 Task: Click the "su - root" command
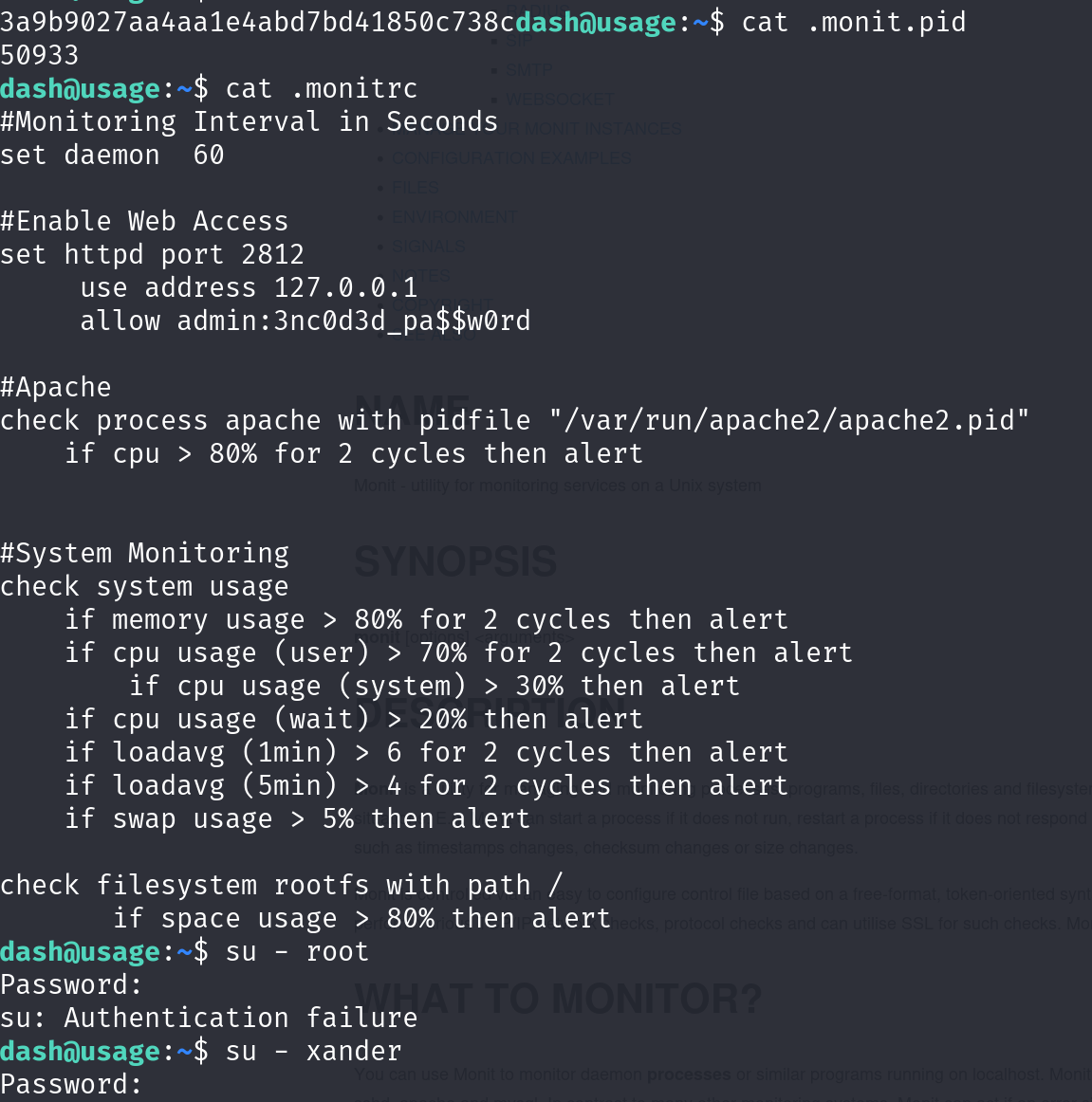[297, 952]
